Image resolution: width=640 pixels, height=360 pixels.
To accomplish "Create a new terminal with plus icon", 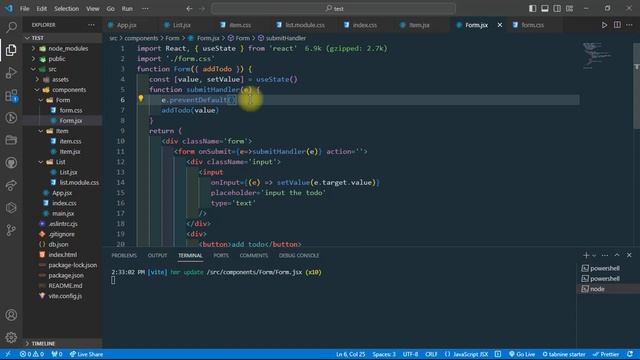I will tap(586, 255).
